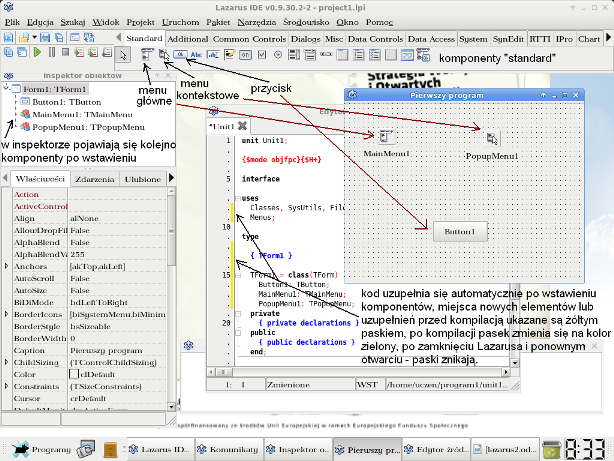Open the Projekt menu

(x=141, y=22)
